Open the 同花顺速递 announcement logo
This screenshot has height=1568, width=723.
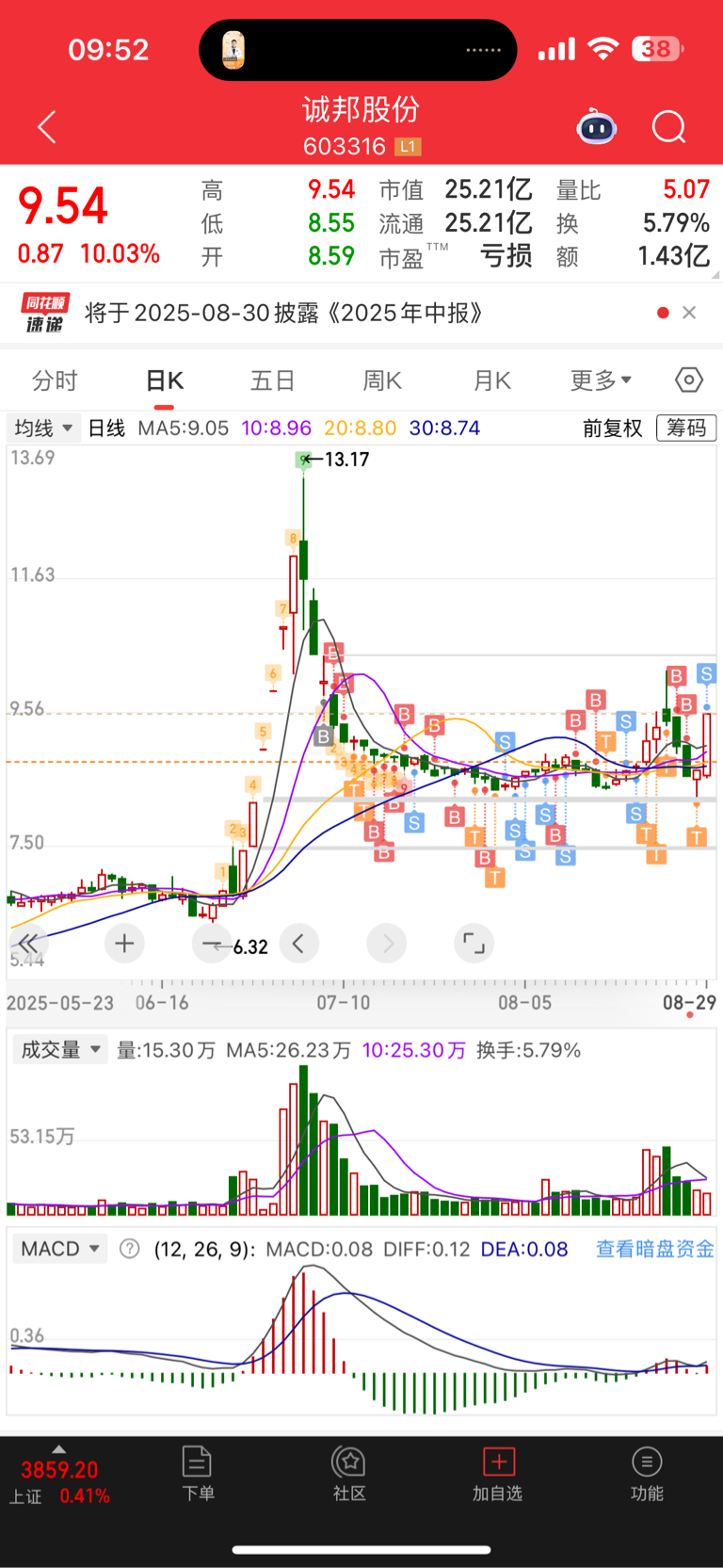[45, 313]
